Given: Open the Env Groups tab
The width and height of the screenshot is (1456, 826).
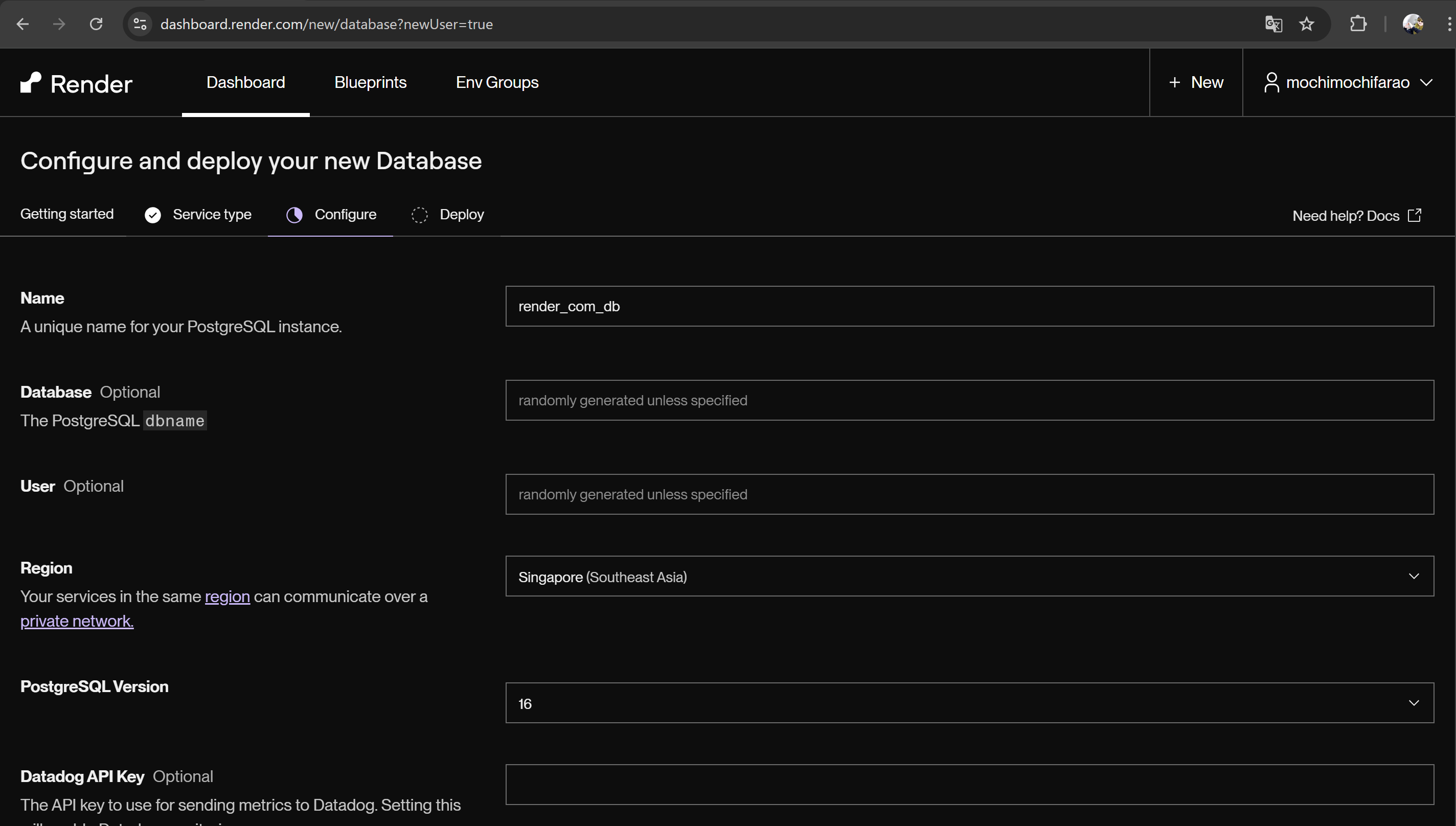Looking at the screenshot, I should [497, 82].
